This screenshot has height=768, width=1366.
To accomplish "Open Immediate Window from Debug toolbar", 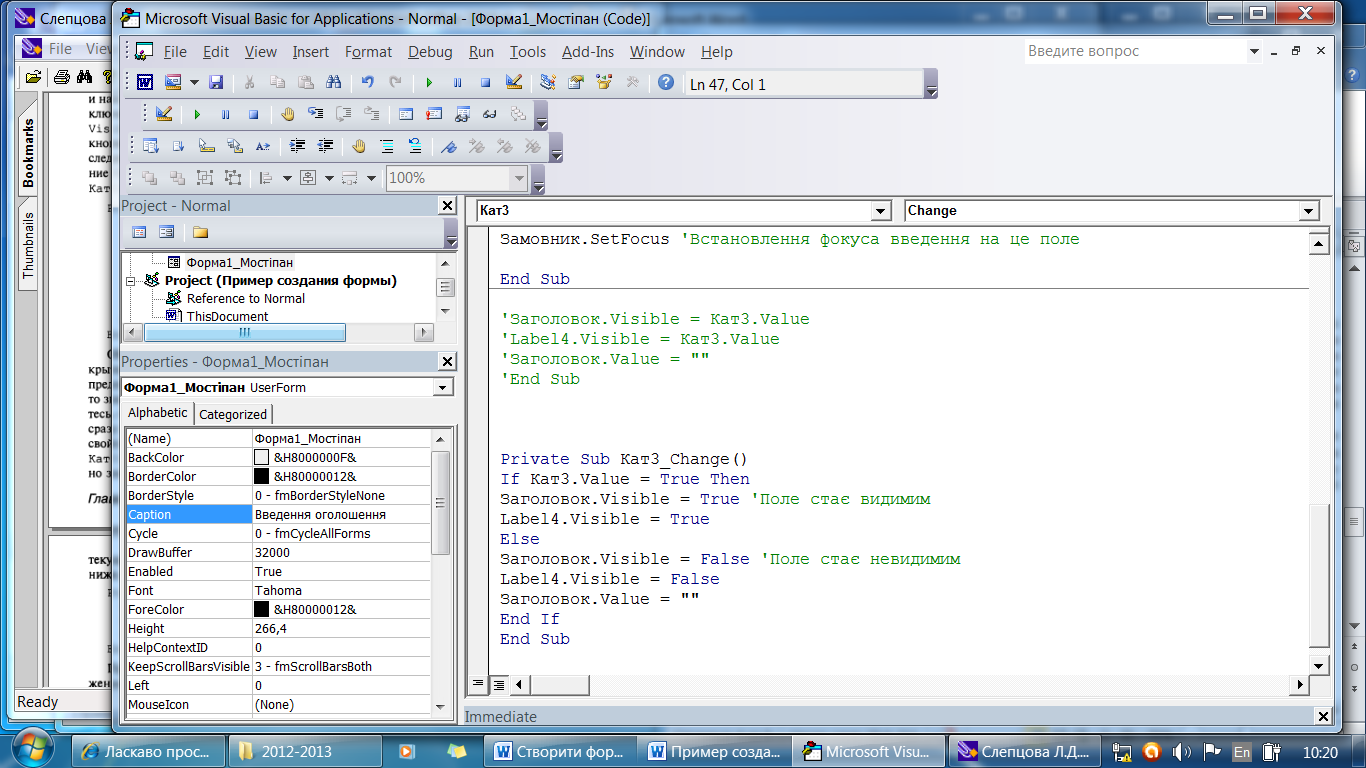I will (434, 114).
